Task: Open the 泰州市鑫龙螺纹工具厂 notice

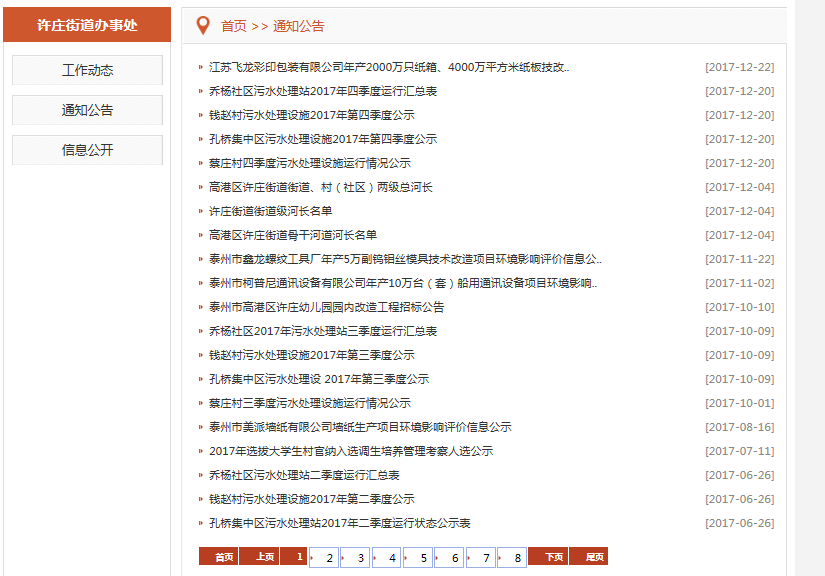Action: click(405, 259)
